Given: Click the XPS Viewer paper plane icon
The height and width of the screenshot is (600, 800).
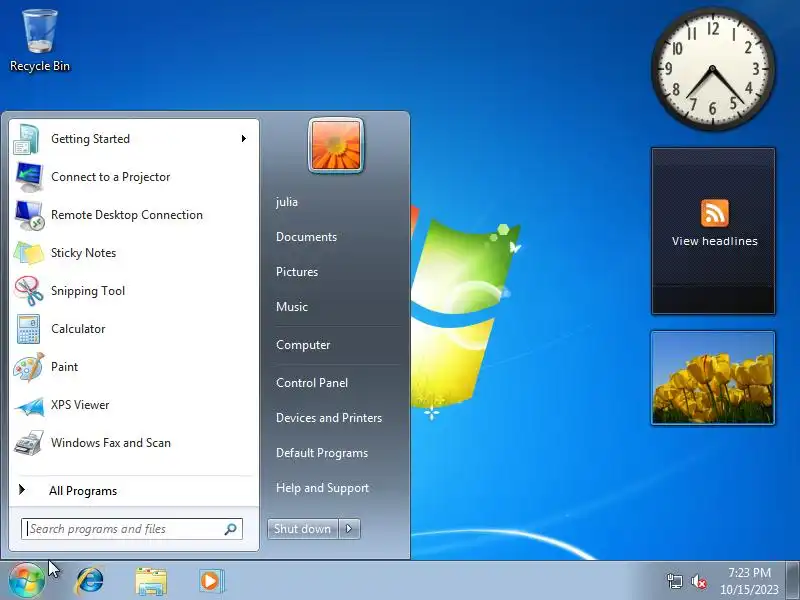Looking at the screenshot, I should (29, 406).
